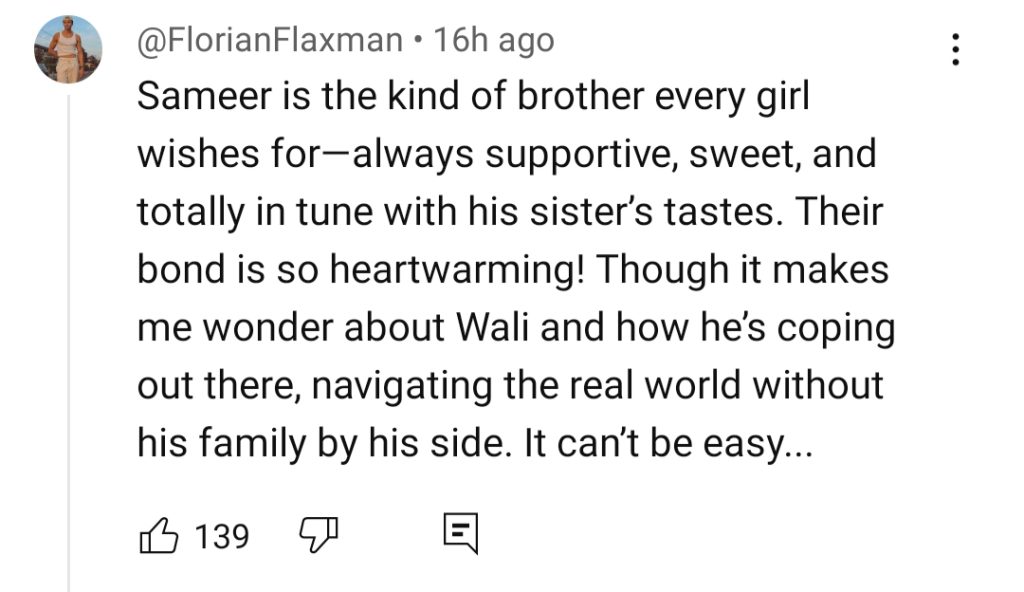Open the @FlorianFlaxman channel link

click(269, 40)
